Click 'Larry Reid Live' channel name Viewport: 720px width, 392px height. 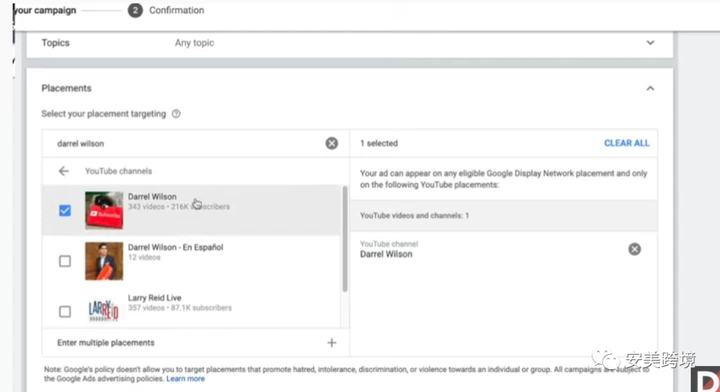155,298
